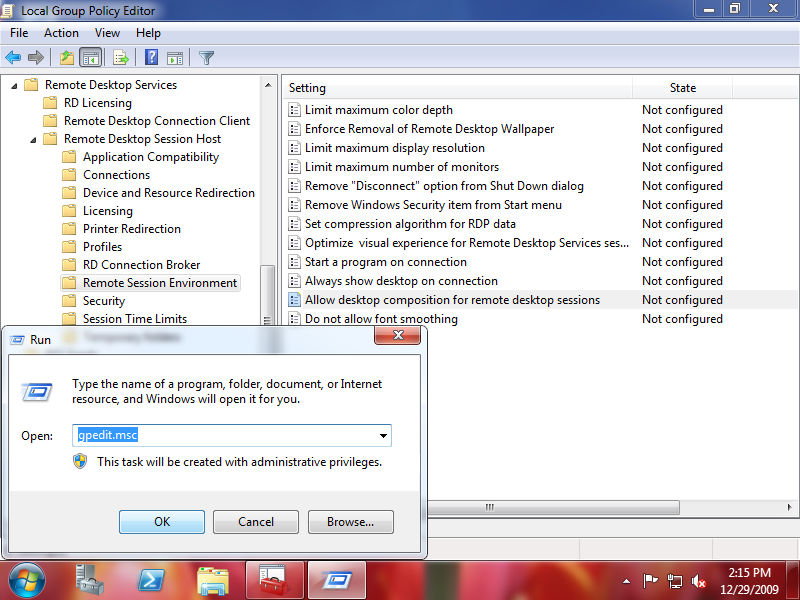Open Server Manager from taskbar
800x600 pixels.
tap(90, 581)
